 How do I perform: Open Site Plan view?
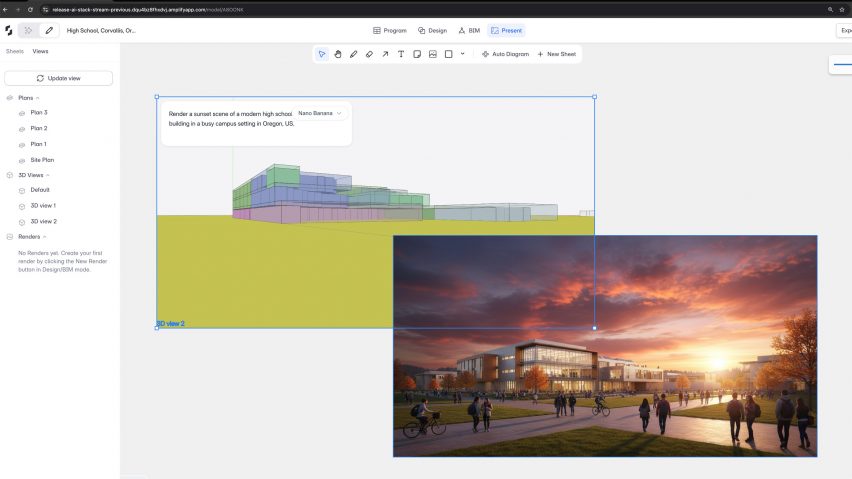(42, 160)
